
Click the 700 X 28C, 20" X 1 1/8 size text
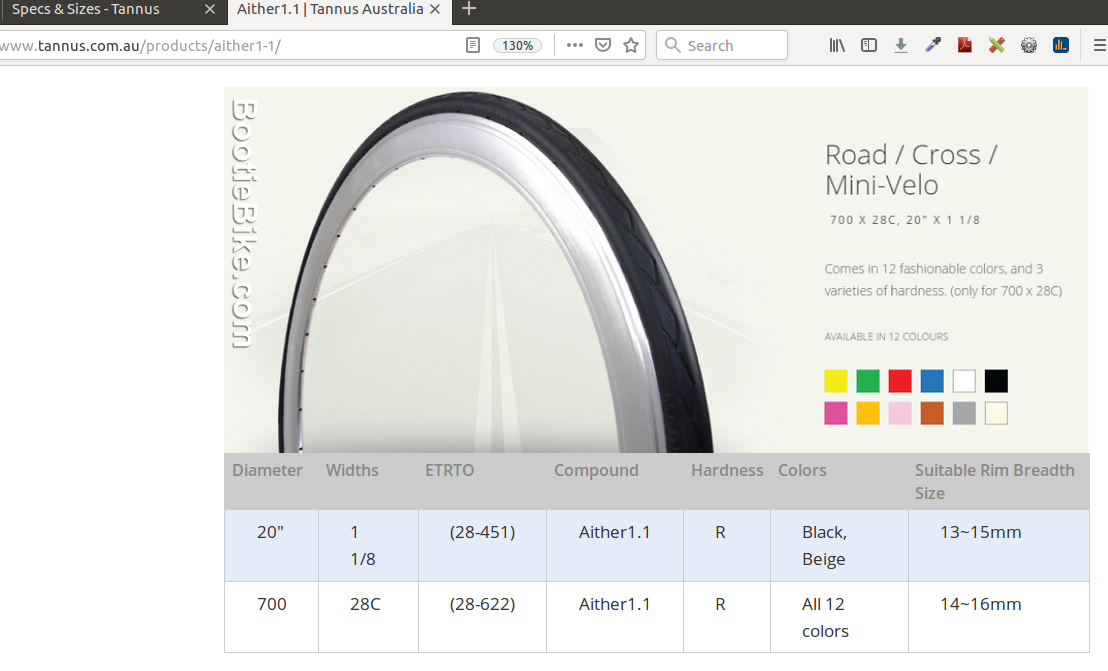904,220
